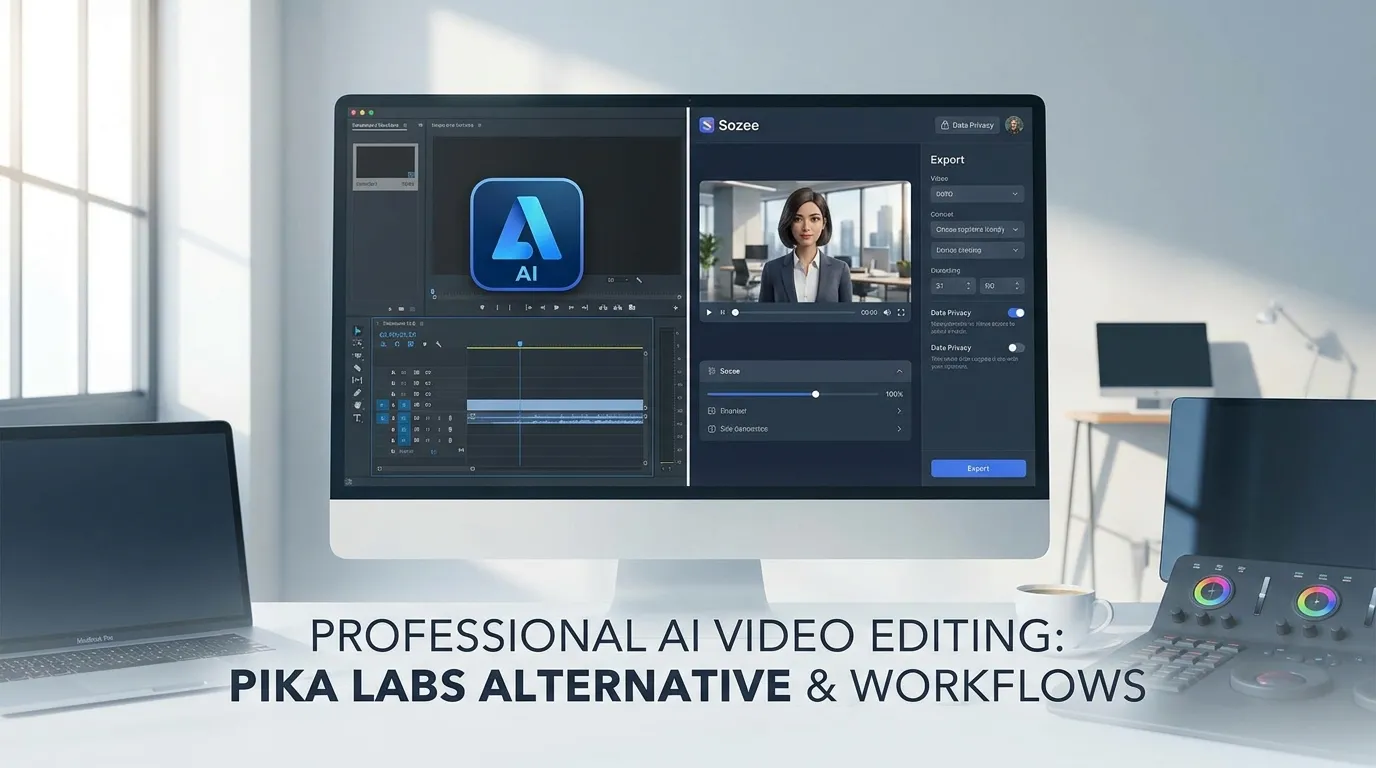Turn off the enabled blue Data Privacy switch
Image resolution: width=1376 pixels, height=768 pixels.
pos(1016,313)
